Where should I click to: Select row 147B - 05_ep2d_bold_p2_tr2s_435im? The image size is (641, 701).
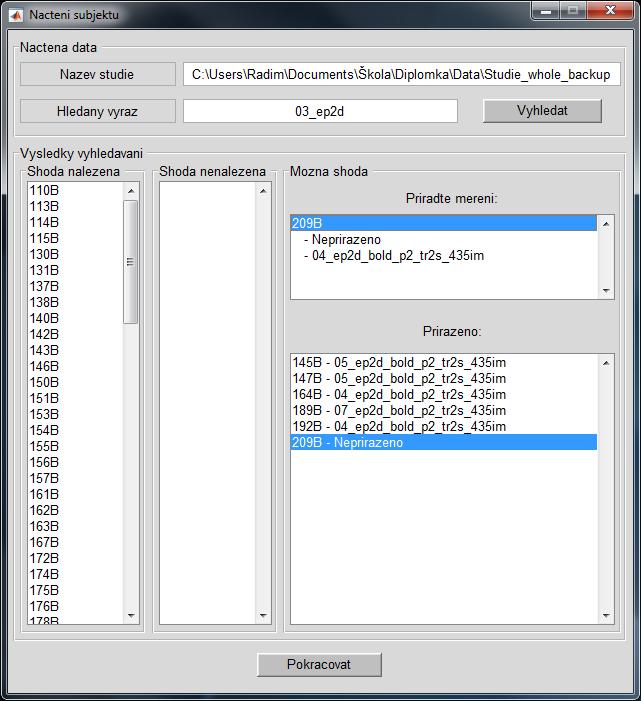(x=443, y=378)
